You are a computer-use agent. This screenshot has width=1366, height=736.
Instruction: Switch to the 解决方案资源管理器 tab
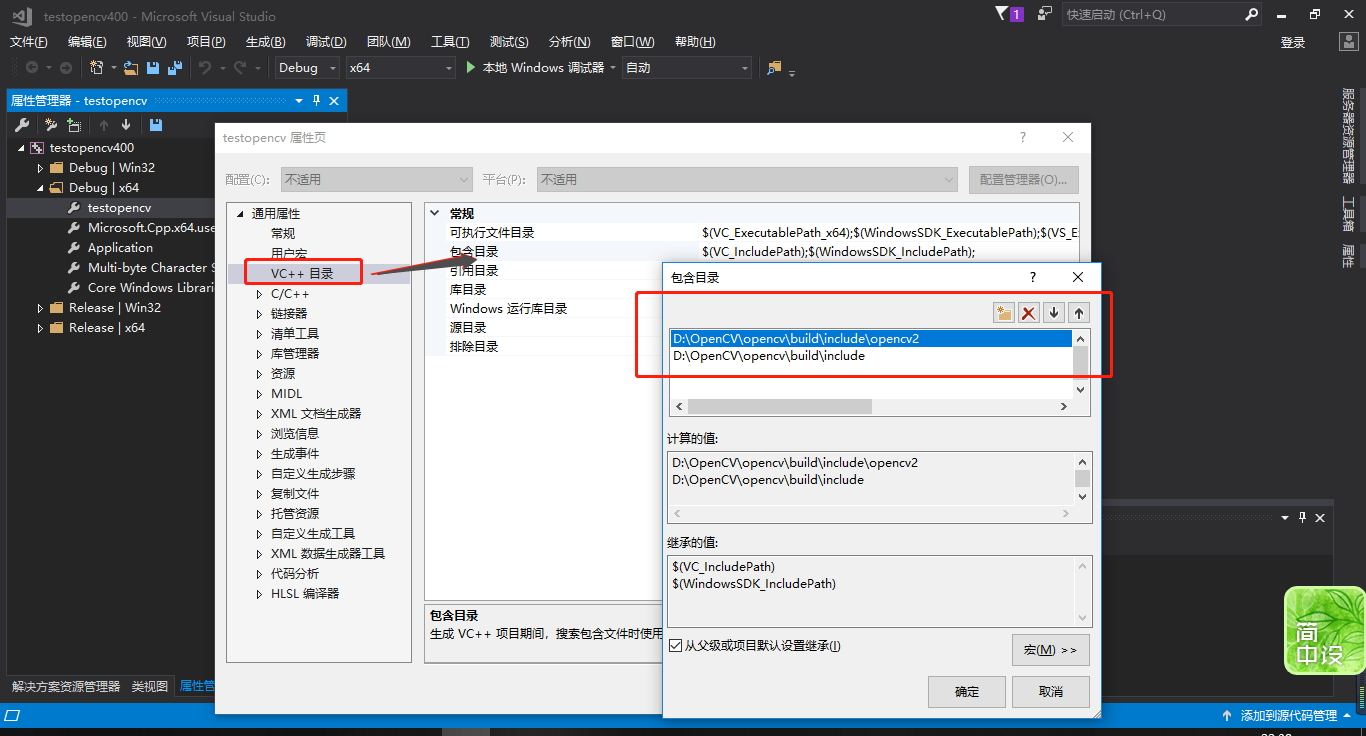tap(65, 686)
